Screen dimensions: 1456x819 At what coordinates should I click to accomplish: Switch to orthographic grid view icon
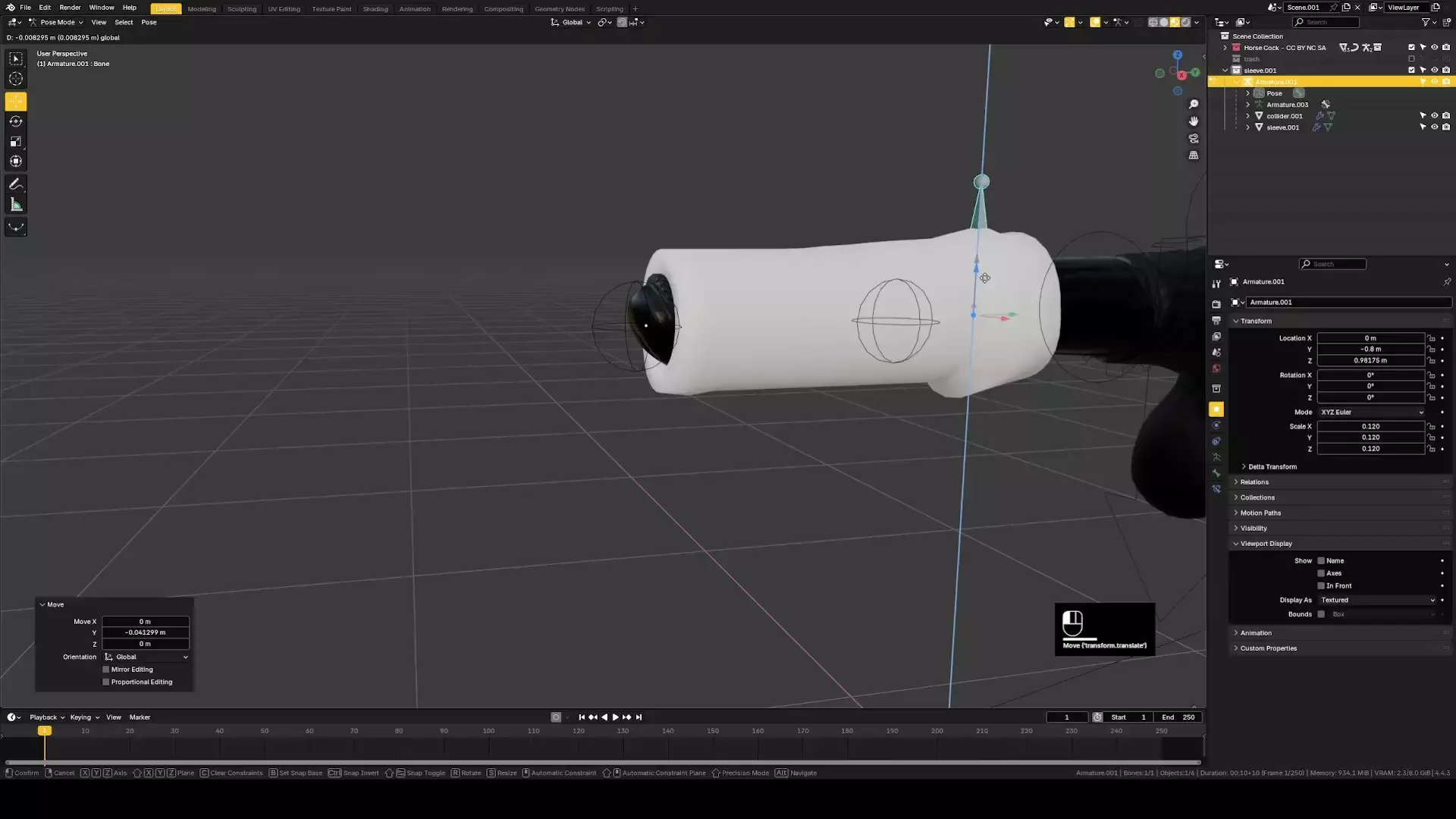[1194, 155]
